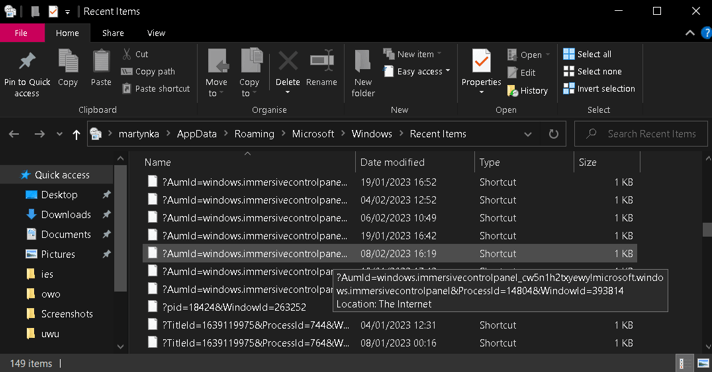Viewport: 712px width, 372px height.
Task: Open the Share ribbon tab
Action: click(x=113, y=33)
